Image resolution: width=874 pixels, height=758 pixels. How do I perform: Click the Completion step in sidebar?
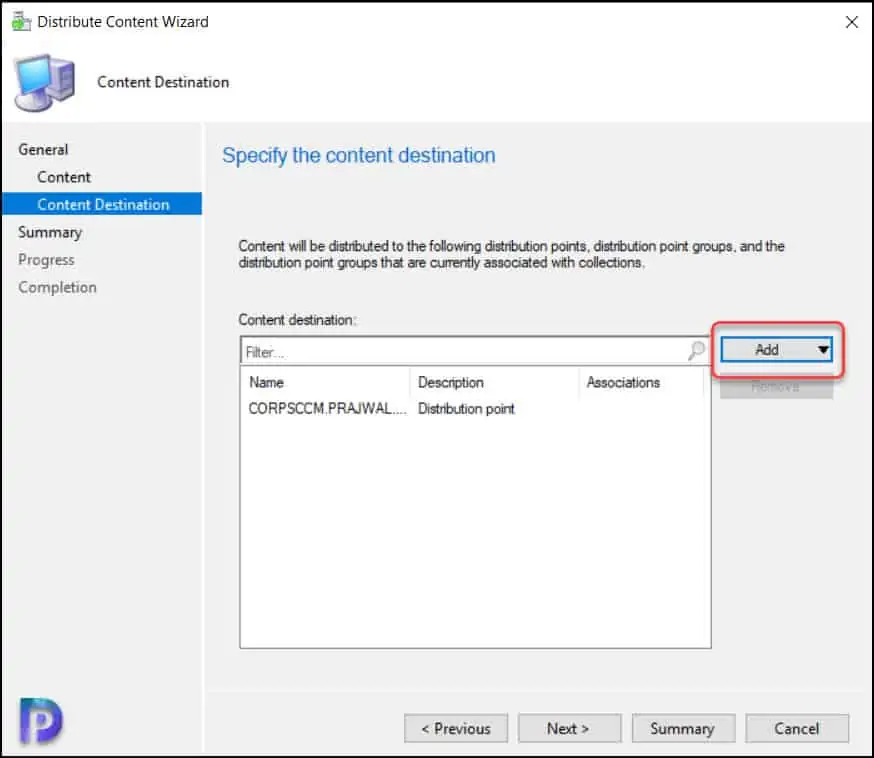tap(57, 287)
